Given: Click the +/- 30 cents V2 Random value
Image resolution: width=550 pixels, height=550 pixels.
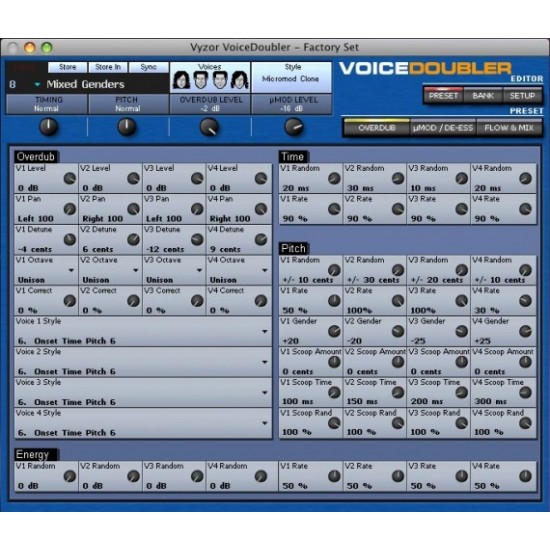Looking at the screenshot, I should [x=373, y=280].
